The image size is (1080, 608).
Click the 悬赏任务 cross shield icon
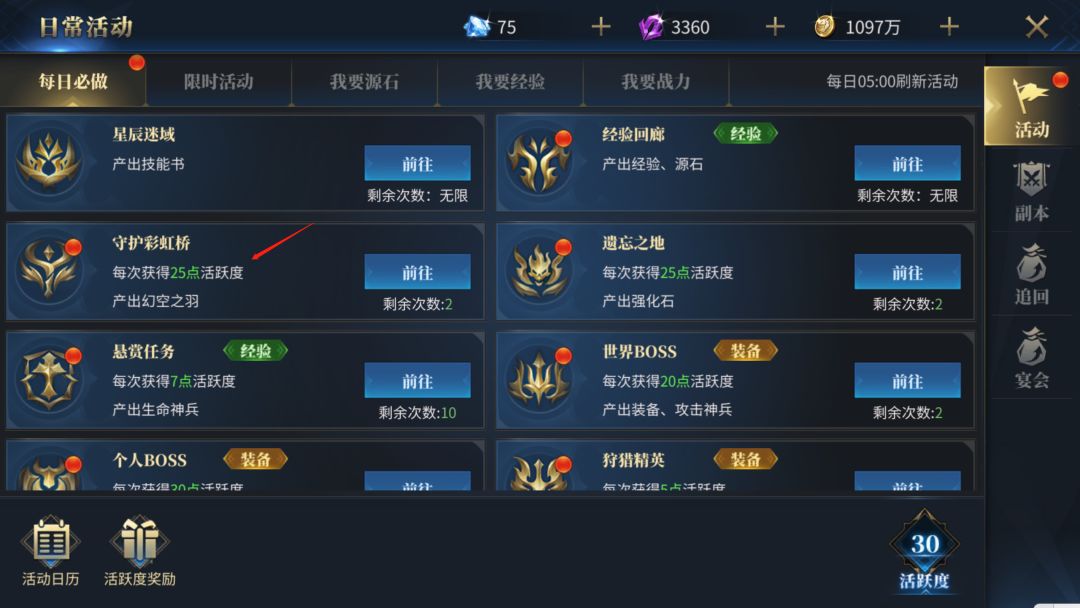(49, 379)
